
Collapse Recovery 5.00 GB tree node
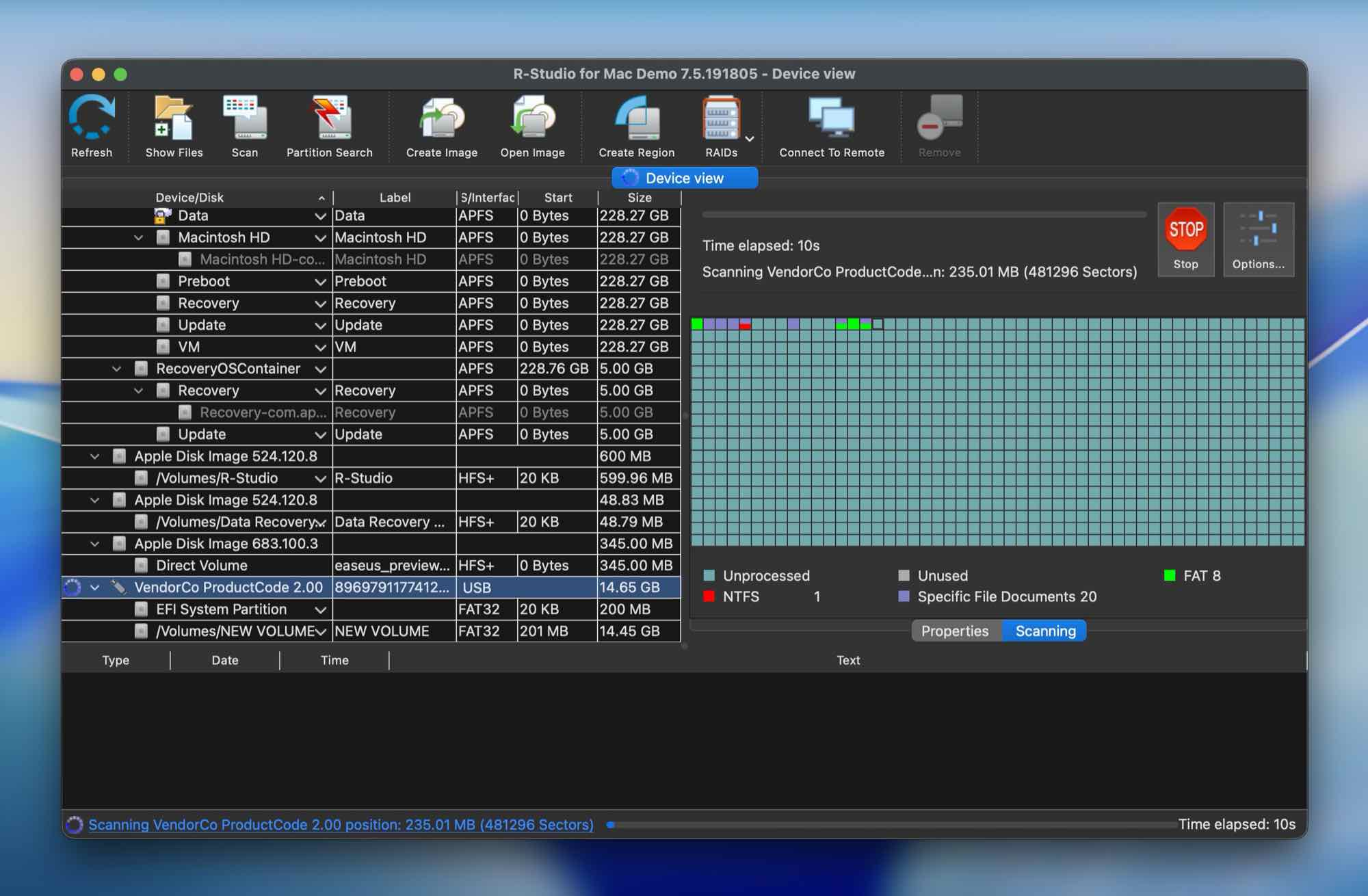[139, 391]
